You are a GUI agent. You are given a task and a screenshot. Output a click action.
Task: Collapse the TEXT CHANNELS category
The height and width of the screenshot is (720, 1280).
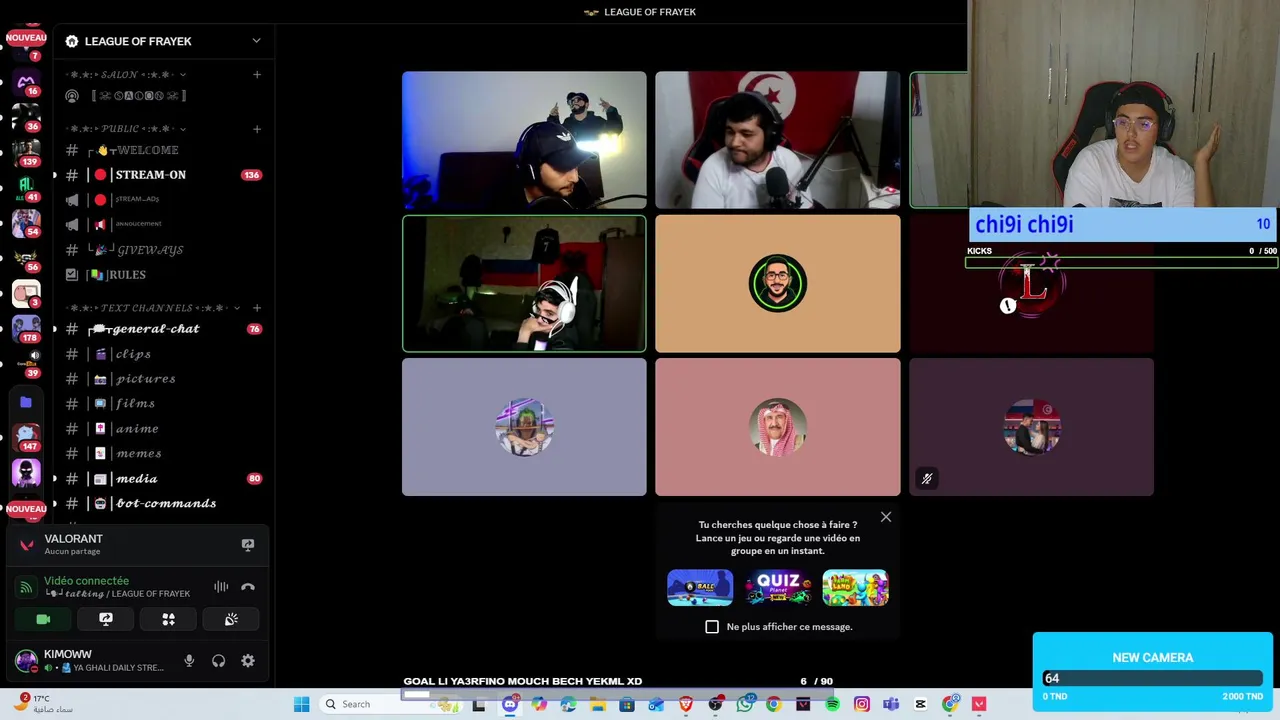pyautogui.click(x=154, y=308)
